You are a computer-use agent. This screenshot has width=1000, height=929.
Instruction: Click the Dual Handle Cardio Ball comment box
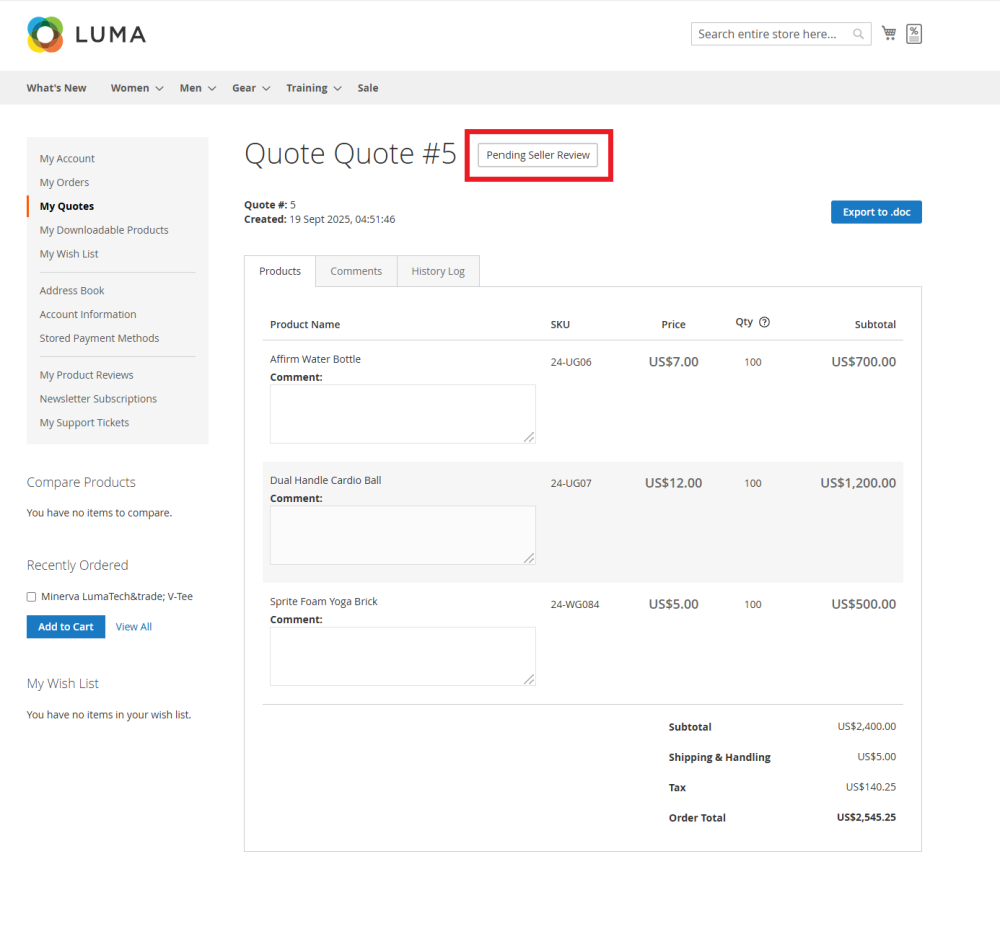(x=402, y=535)
